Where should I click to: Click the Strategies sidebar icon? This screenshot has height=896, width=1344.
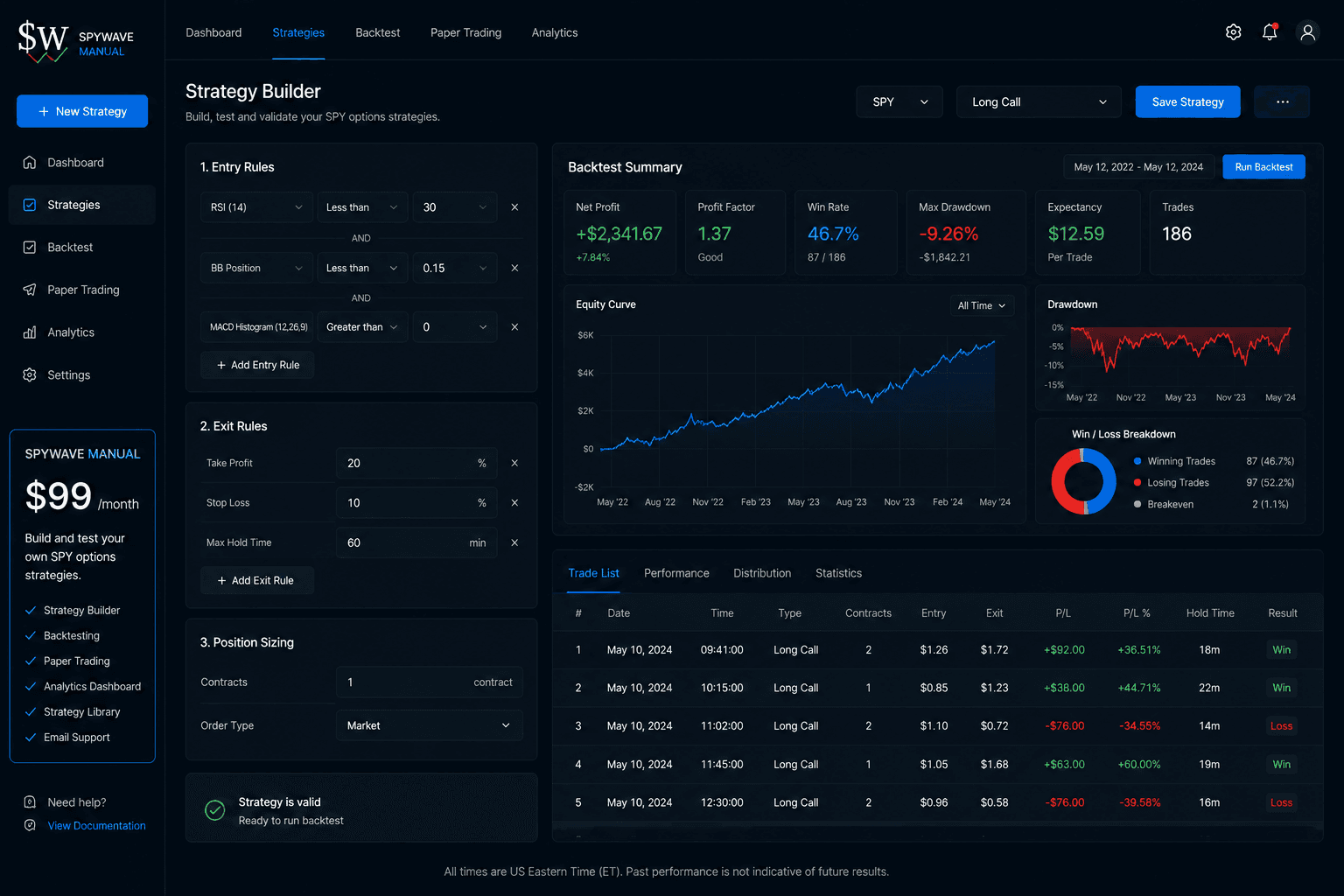[30, 205]
